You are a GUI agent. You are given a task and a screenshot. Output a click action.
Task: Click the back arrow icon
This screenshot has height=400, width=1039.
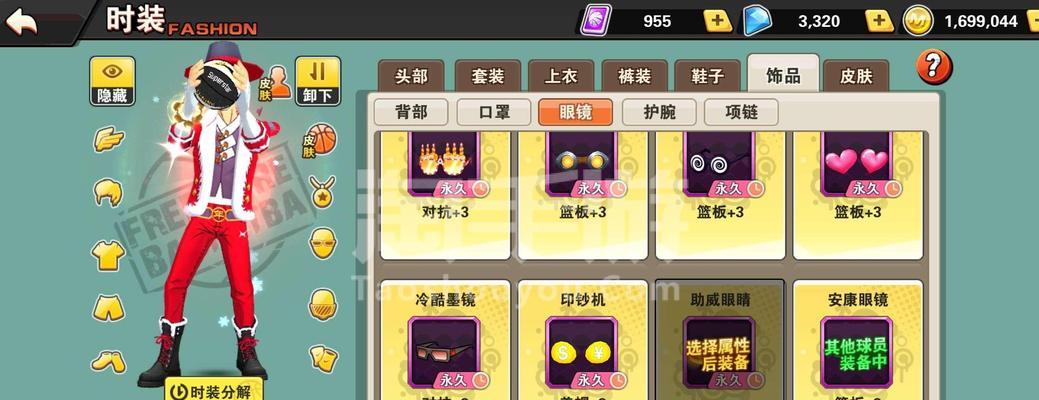pos(22,23)
